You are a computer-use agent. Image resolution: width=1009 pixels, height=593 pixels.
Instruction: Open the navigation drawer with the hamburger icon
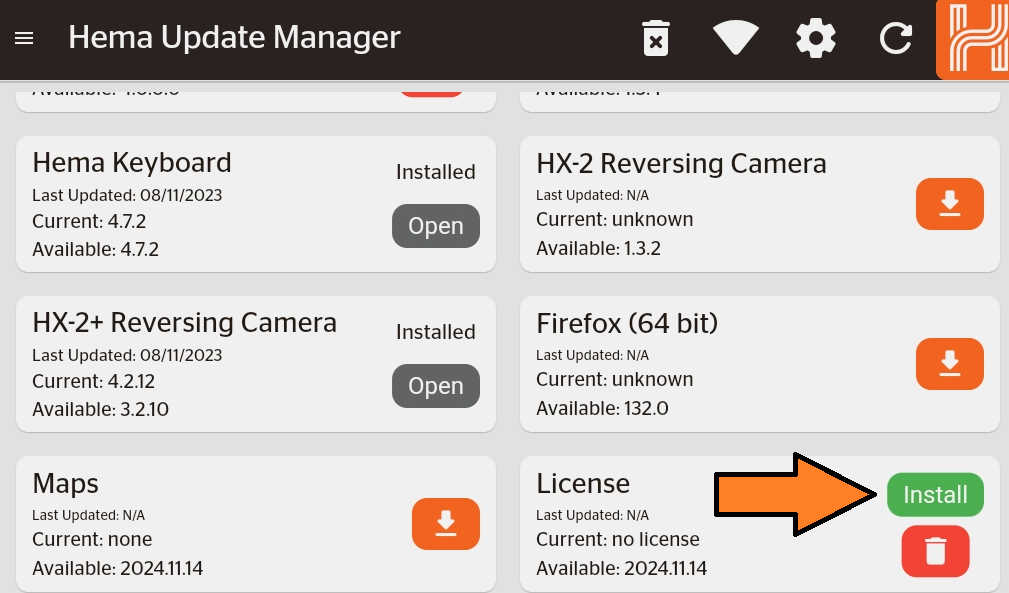point(23,38)
